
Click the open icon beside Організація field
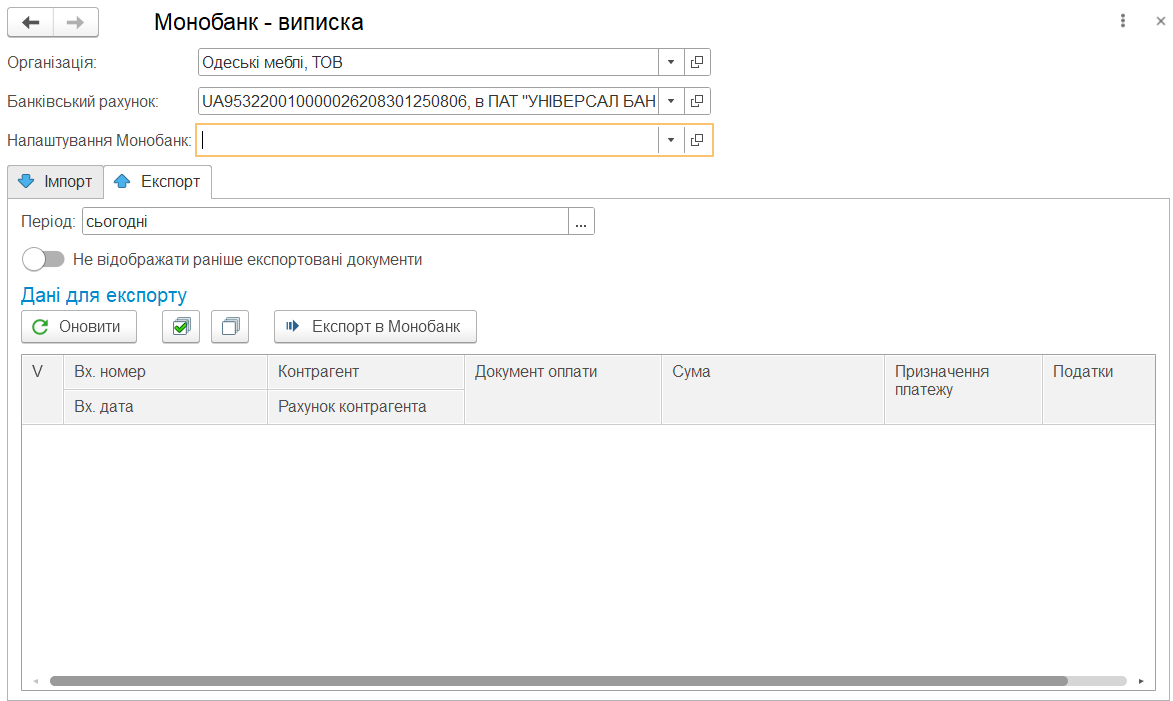[697, 62]
